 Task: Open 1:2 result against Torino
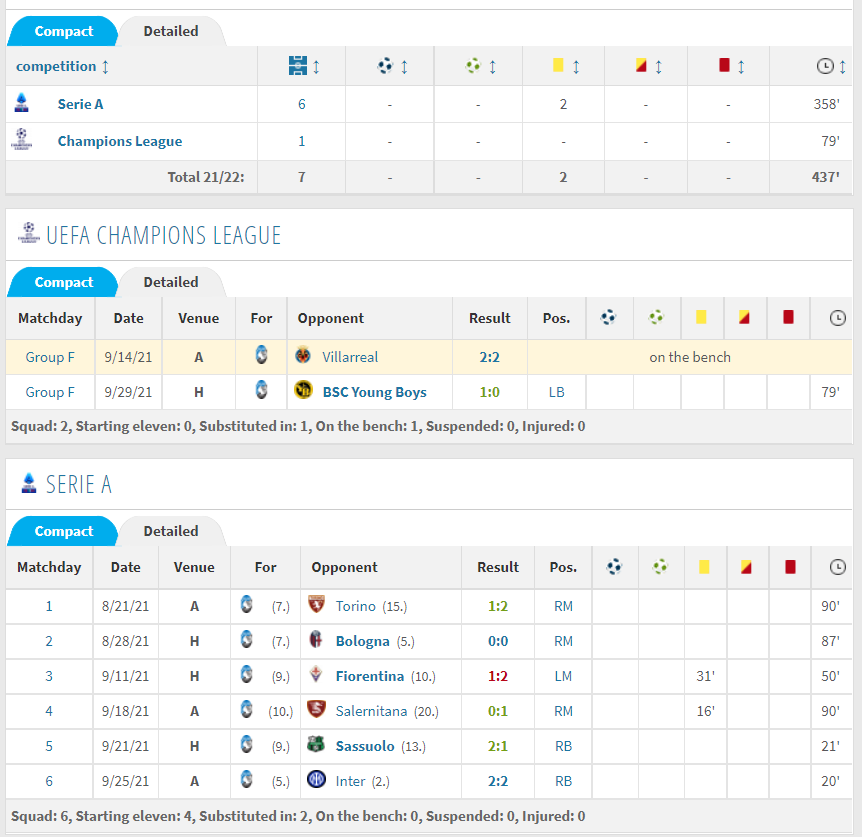coord(498,606)
